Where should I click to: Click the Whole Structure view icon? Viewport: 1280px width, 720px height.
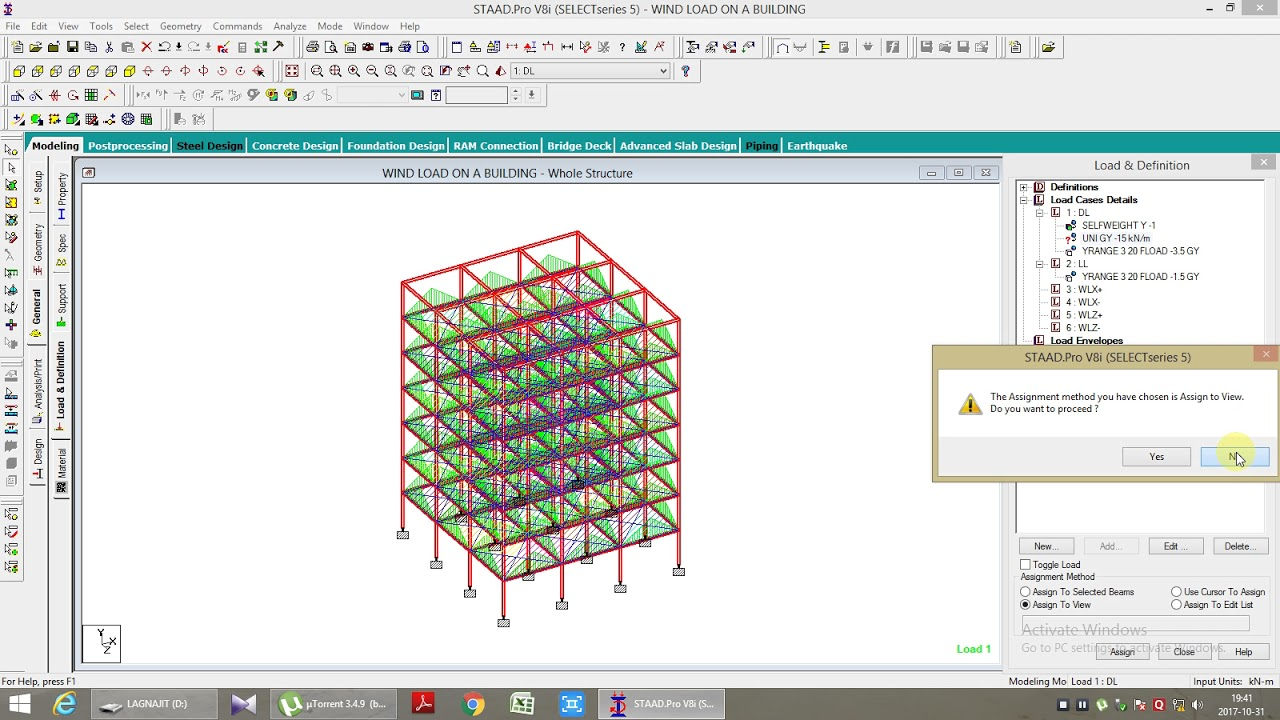point(292,71)
